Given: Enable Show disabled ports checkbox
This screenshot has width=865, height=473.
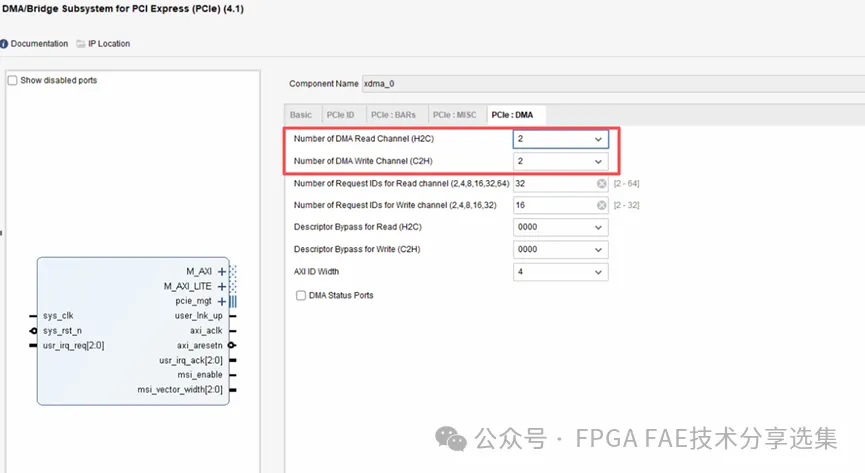Looking at the screenshot, I should pos(12,80).
